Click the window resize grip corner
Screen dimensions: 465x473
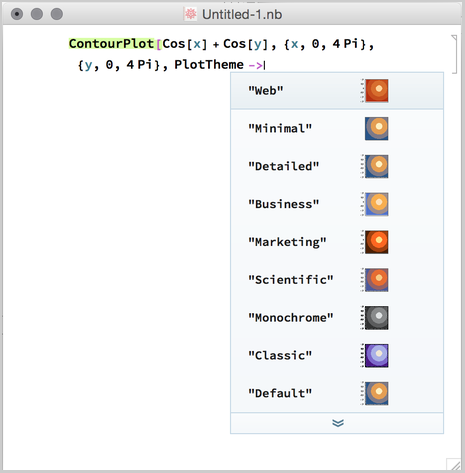tap(454, 464)
